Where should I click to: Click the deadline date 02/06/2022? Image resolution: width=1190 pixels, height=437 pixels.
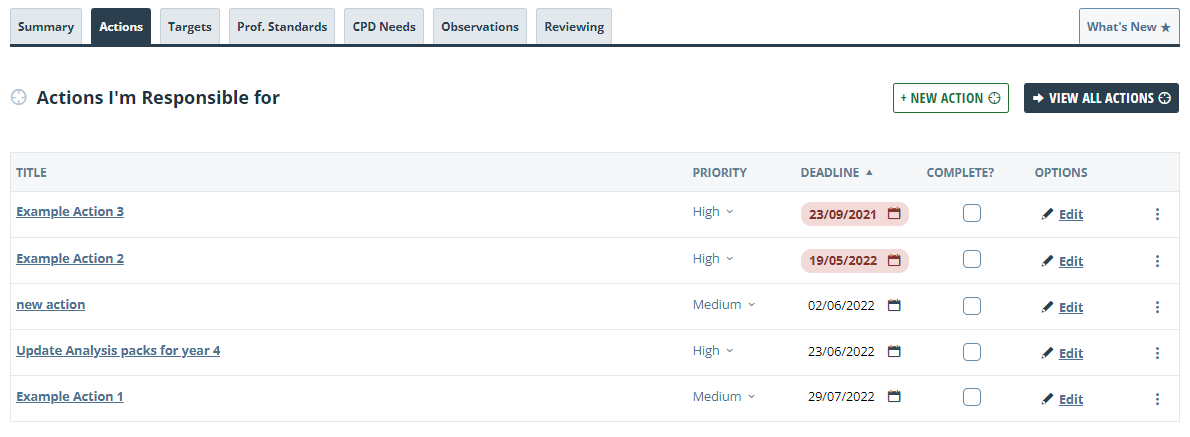pos(841,306)
